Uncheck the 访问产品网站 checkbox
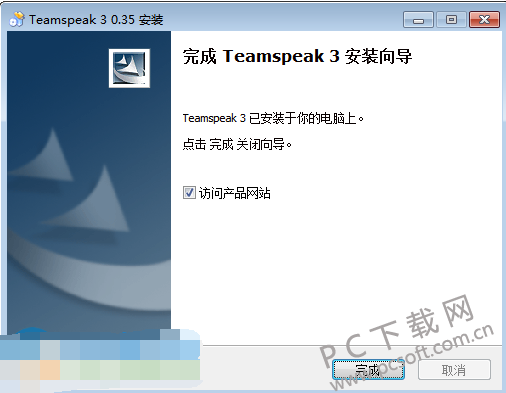Screen dimensions: 506x393 click(x=189, y=193)
